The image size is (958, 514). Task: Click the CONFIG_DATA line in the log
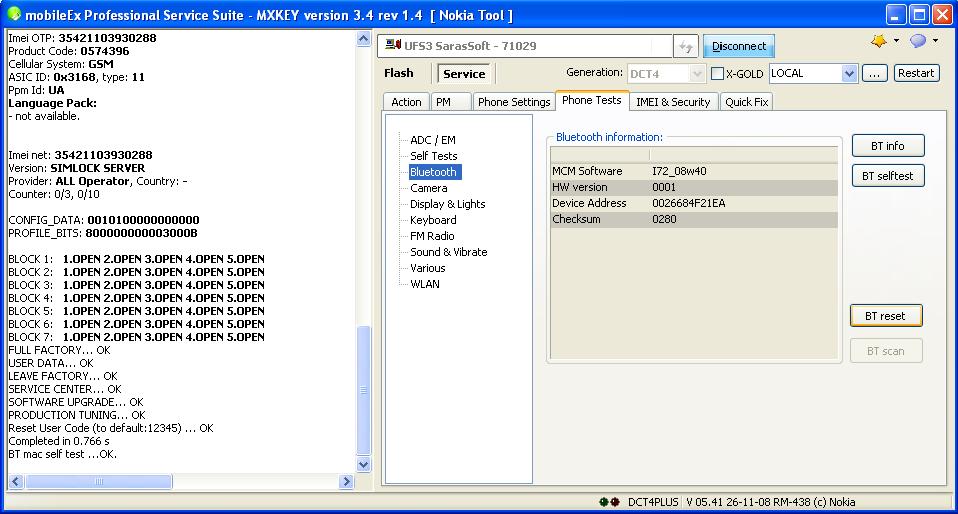click(104, 219)
